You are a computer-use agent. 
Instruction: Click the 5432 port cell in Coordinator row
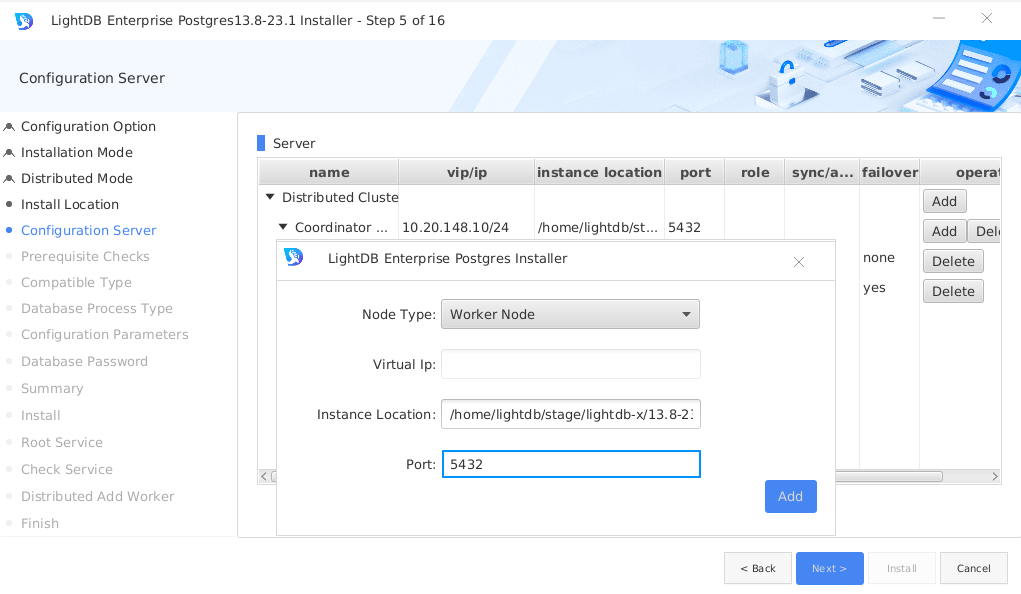pyautogui.click(x=684, y=227)
